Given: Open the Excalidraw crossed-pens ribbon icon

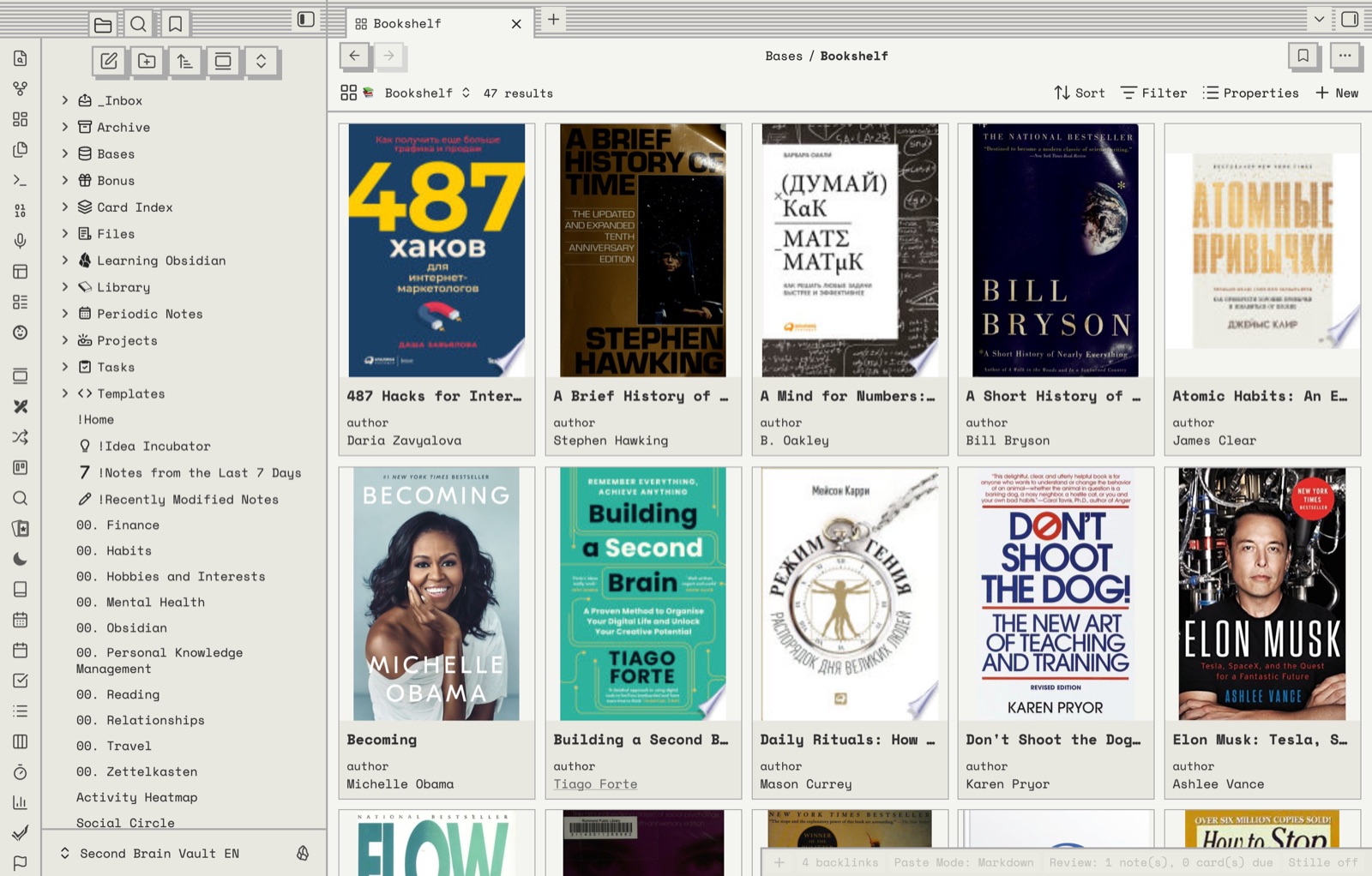Looking at the screenshot, I should (x=21, y=406).
